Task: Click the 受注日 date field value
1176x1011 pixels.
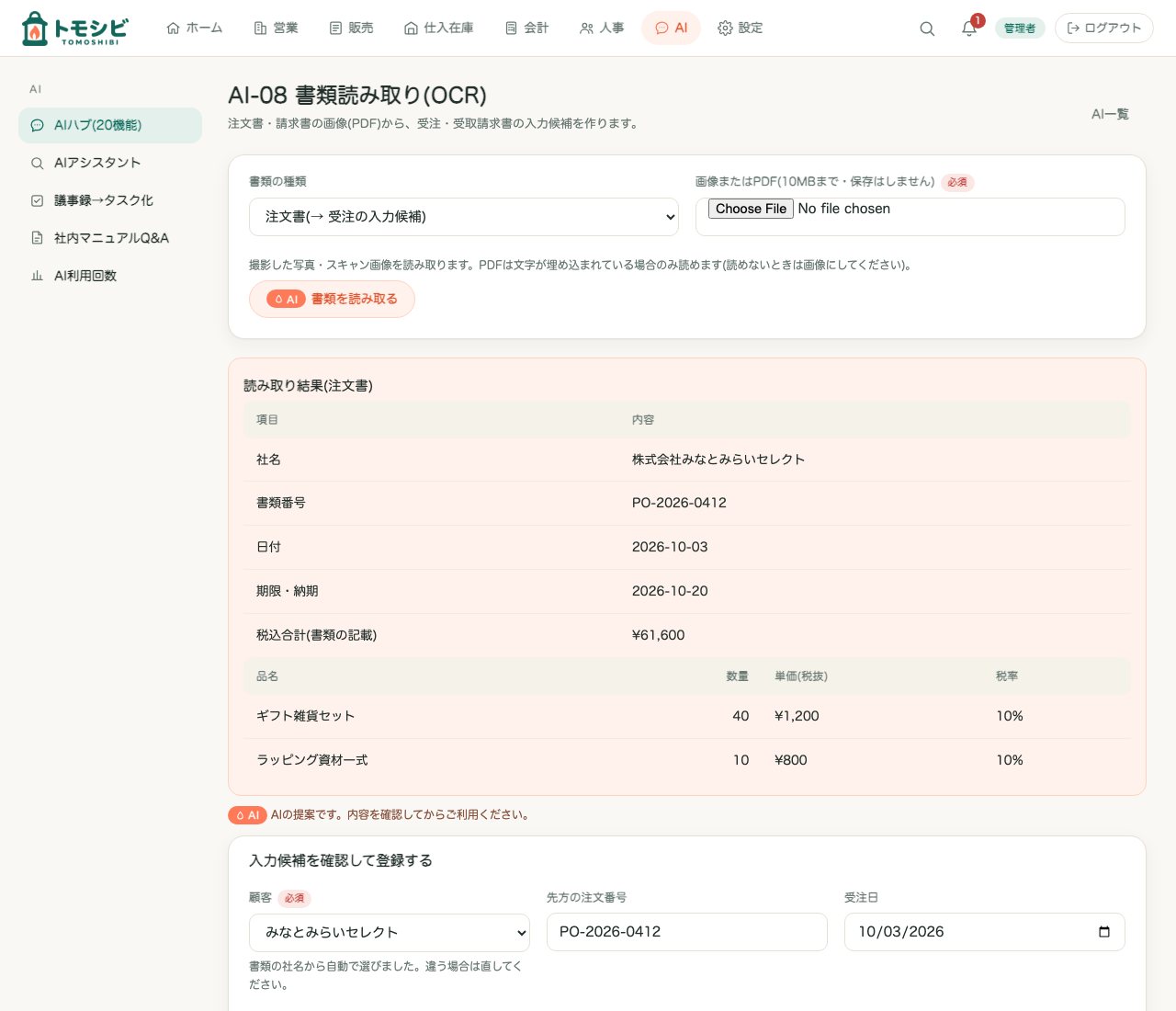Action: point(901,932)
